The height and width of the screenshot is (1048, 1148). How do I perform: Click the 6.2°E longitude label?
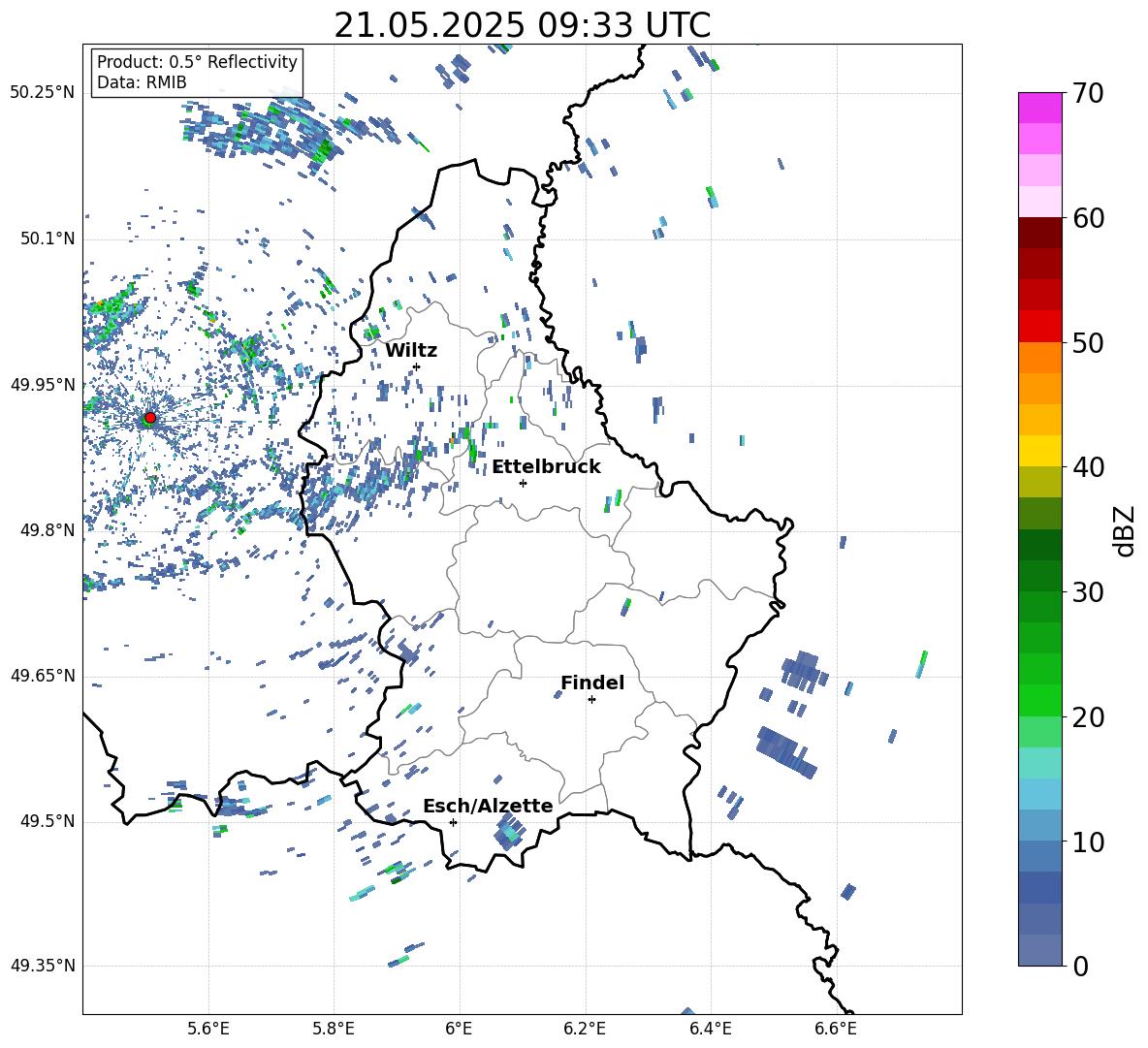pyautogui.click(x=585, y=1029)
